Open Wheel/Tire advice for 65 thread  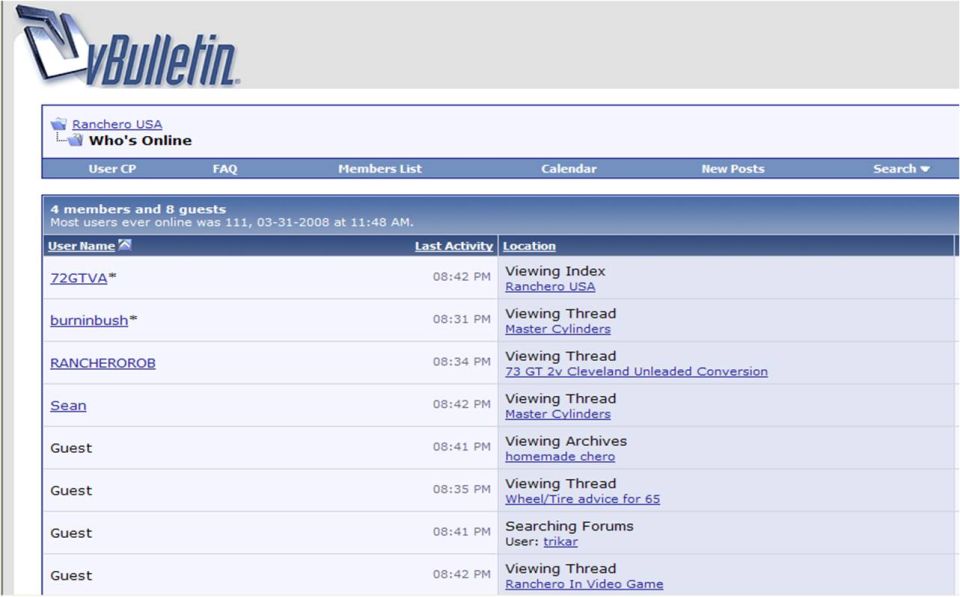[582, 499]
